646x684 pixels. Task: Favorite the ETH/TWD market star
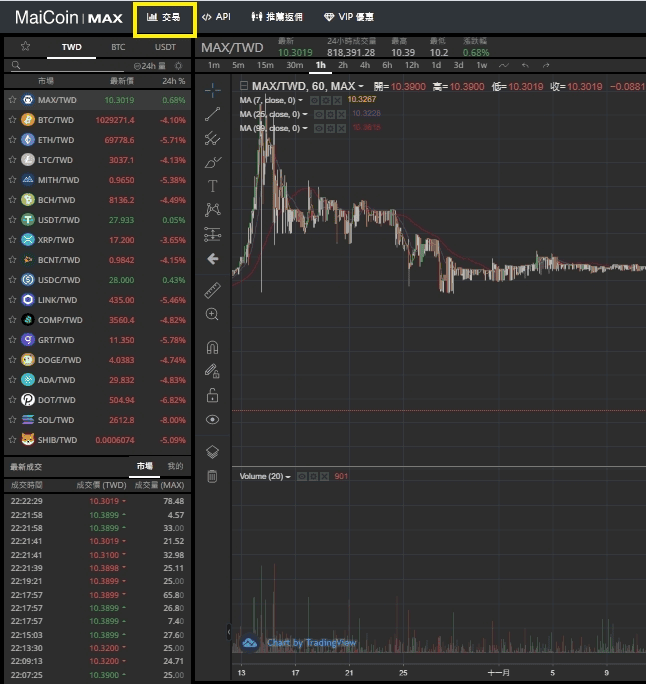[12, 140]
